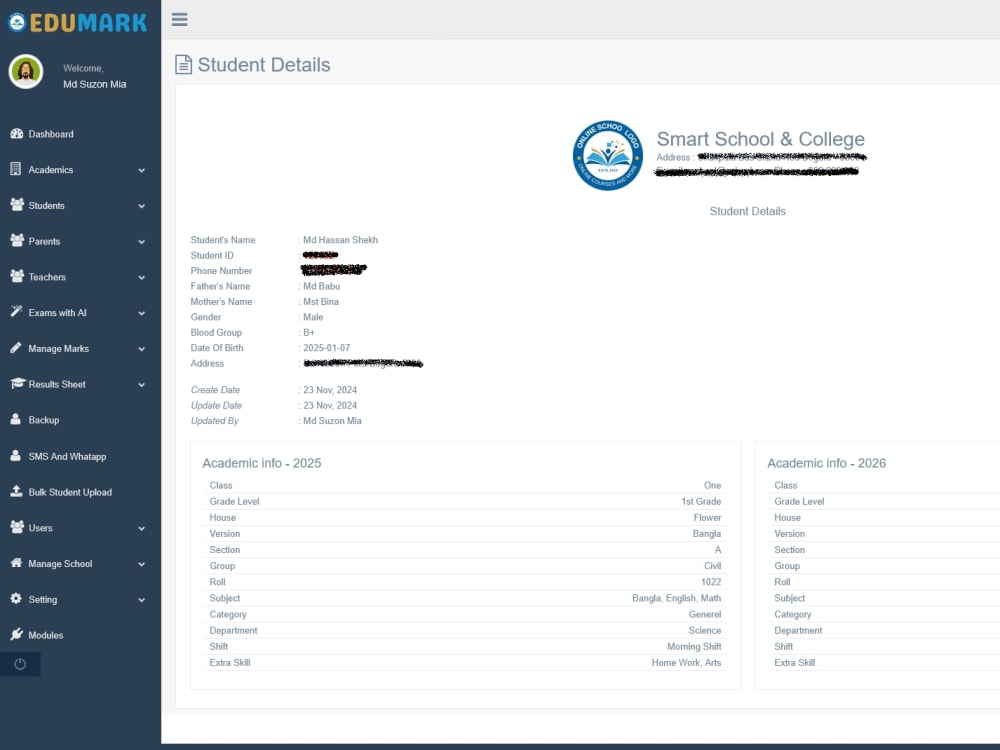Viewport: 1000px width, 750px height.
Task: Click shift value Morning Shift
Action: tap(694, 646)
